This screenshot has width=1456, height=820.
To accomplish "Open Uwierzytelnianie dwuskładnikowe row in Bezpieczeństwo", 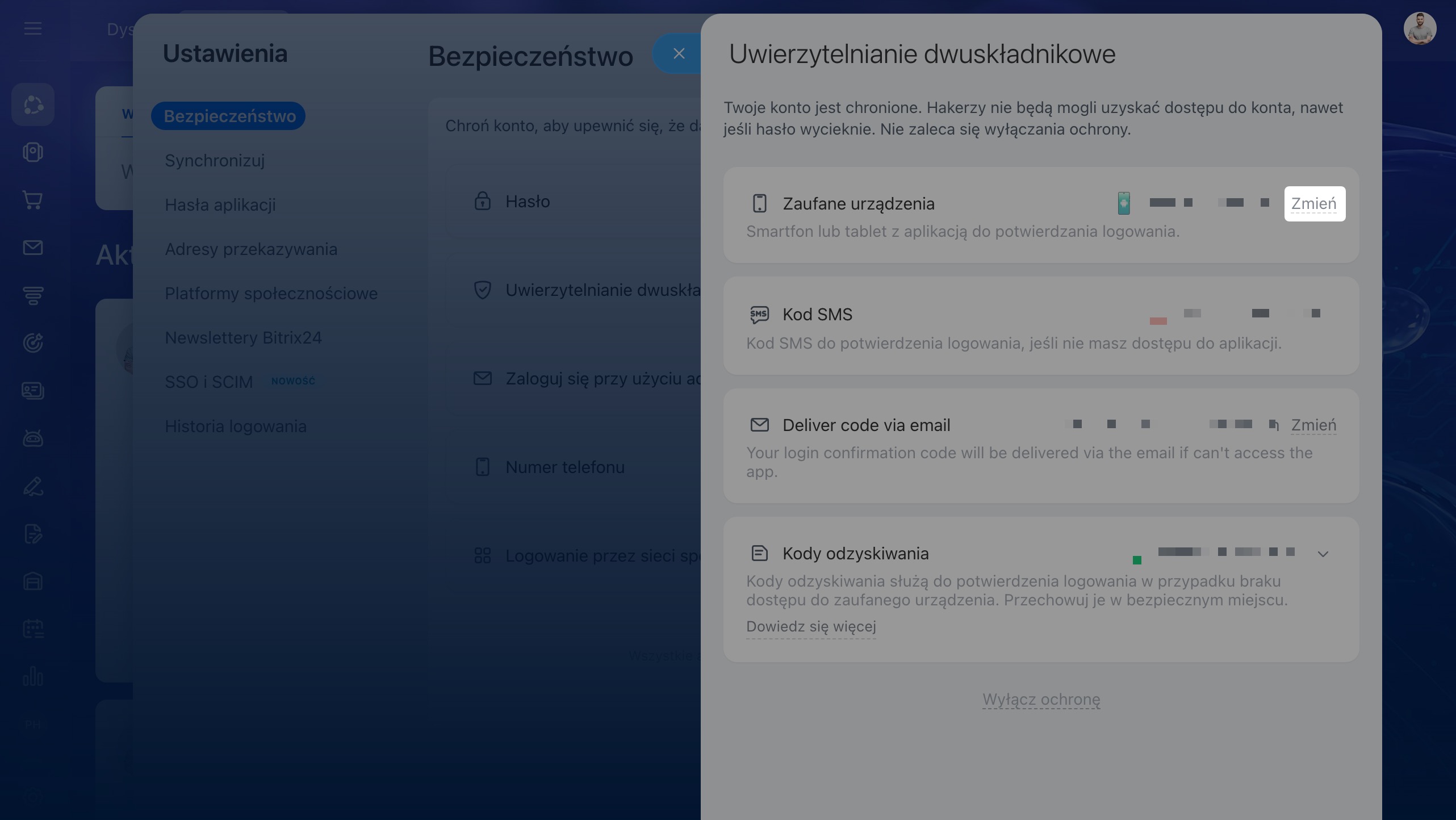I will [x=574, y=290].
